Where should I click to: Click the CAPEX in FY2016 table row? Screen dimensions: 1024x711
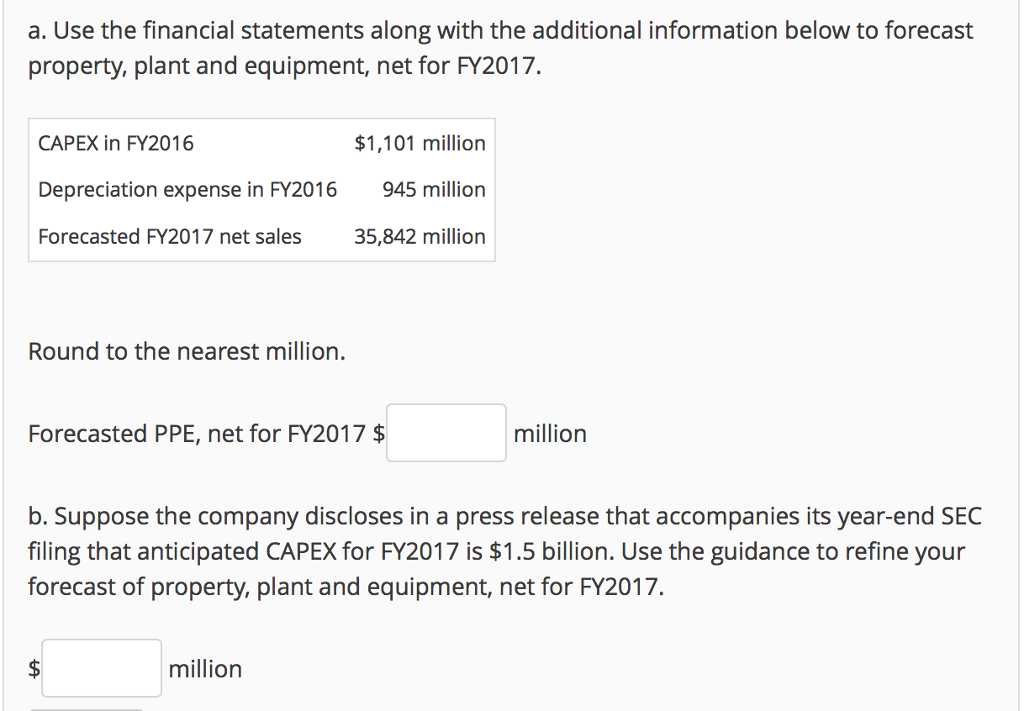point(260,143)
